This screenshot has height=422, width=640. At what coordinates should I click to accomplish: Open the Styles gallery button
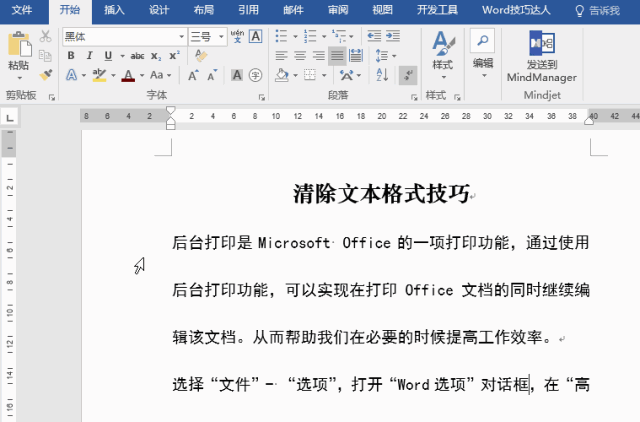443,55
